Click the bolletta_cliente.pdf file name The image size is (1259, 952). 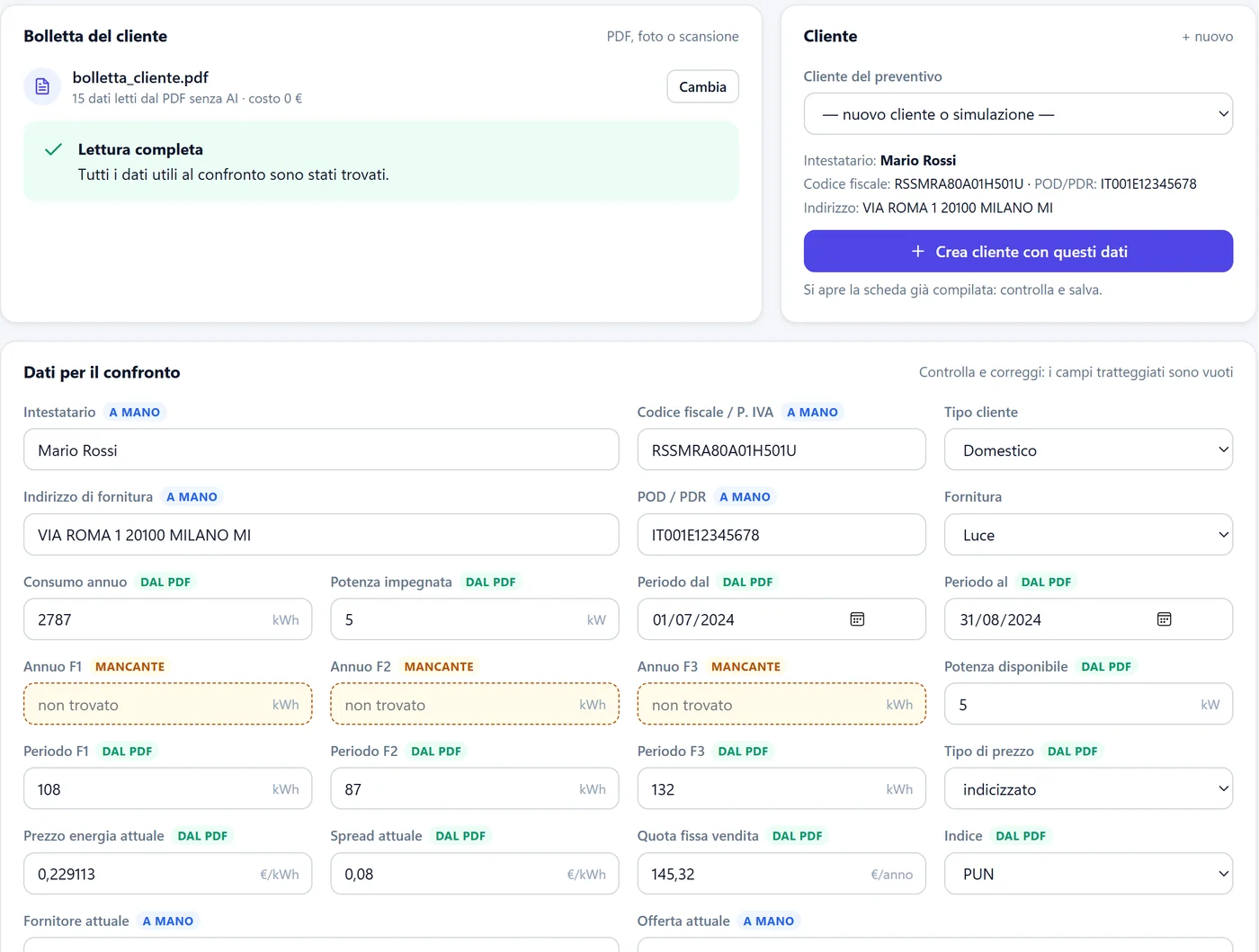[140, 77]
